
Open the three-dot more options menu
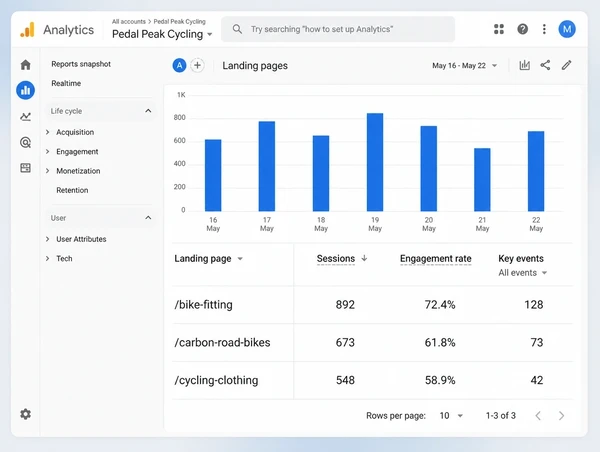(x=544, y=29)
